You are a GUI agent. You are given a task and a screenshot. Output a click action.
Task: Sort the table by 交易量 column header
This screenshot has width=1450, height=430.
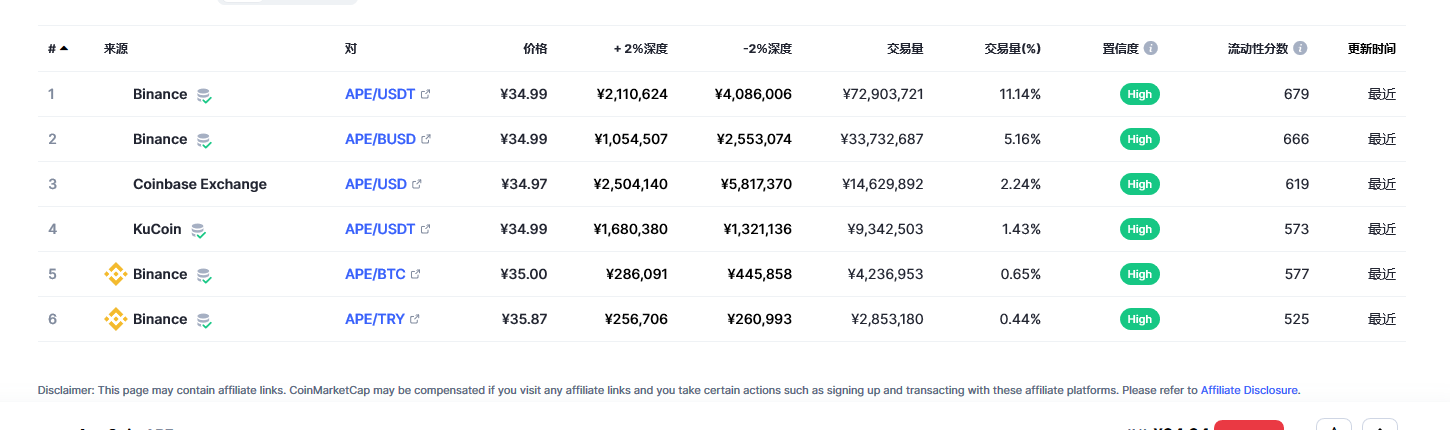pyautogui.click(x=905, y=48)
